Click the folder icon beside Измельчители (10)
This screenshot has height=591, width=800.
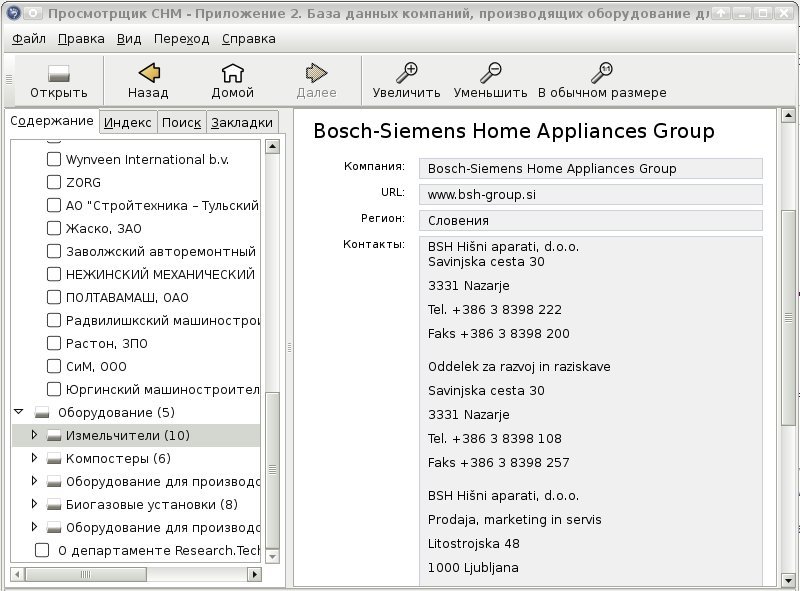click(x=54, y=435)
